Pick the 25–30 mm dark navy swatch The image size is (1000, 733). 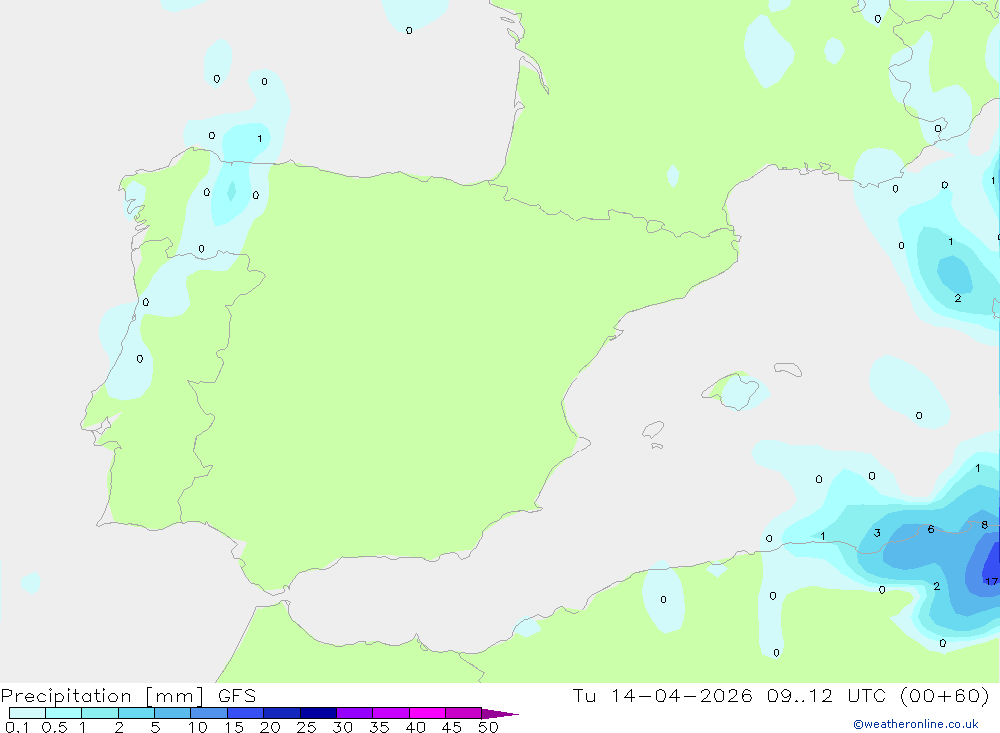pyautogui.click(x=318, y=713)
